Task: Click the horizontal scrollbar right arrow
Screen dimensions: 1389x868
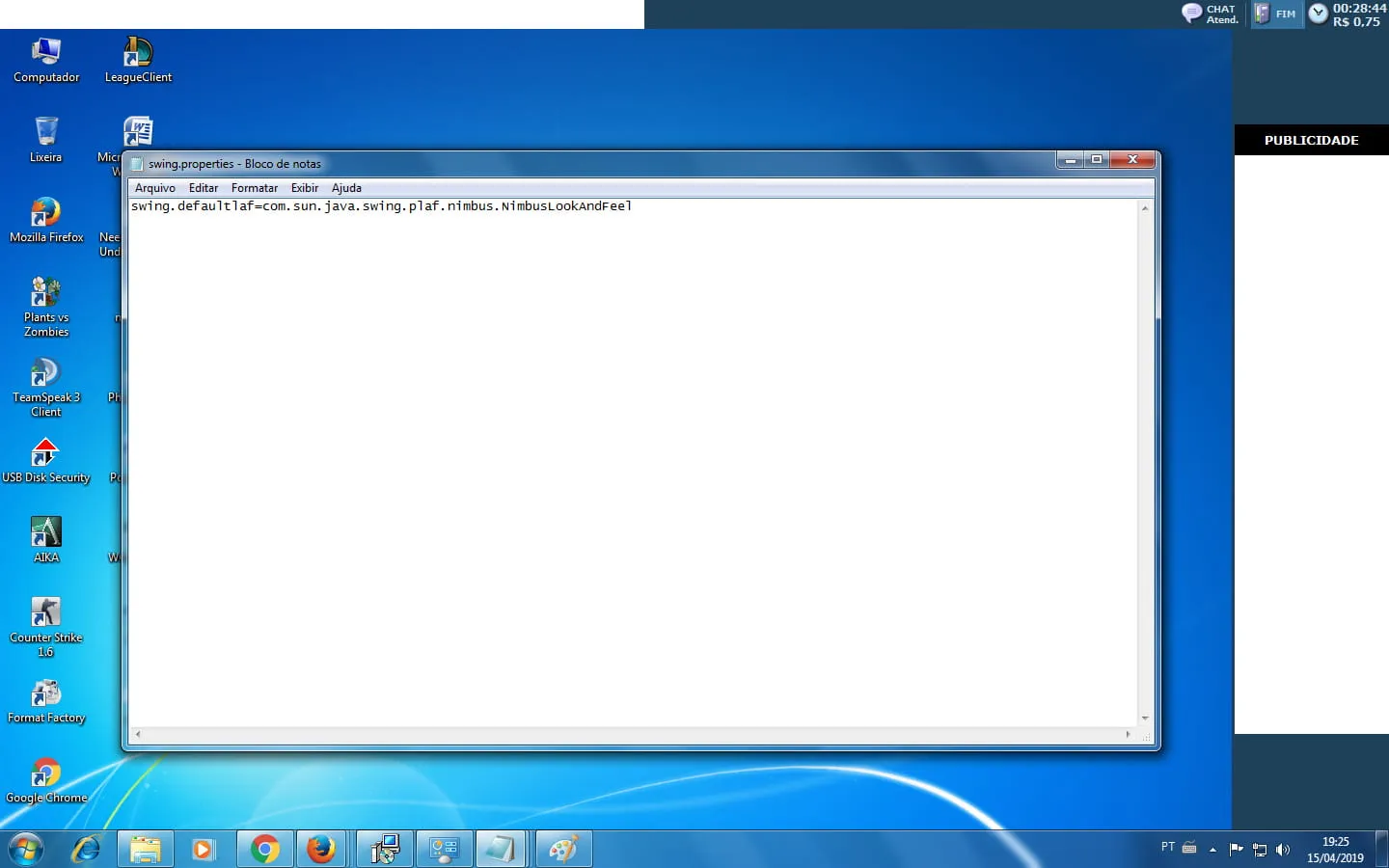Action: (1128, 735)
